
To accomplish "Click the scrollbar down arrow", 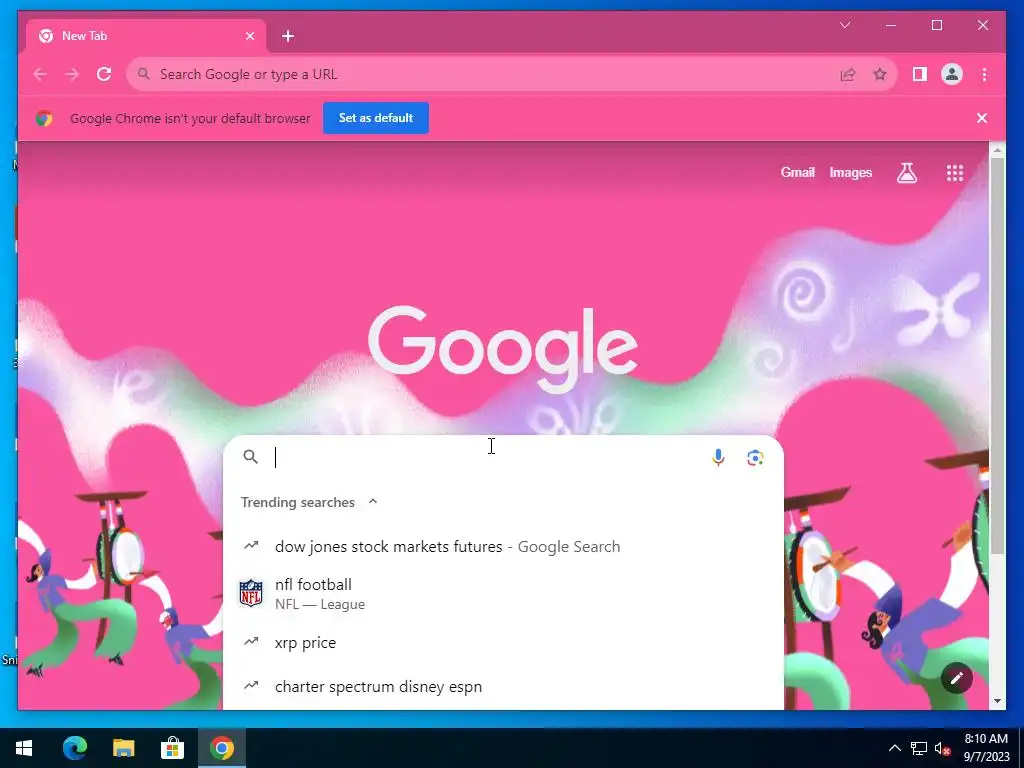I will [x=997, y=701].
